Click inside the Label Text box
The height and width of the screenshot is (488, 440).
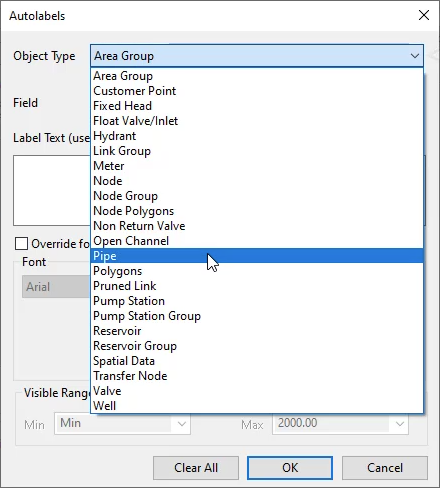(x=52, y=190)
